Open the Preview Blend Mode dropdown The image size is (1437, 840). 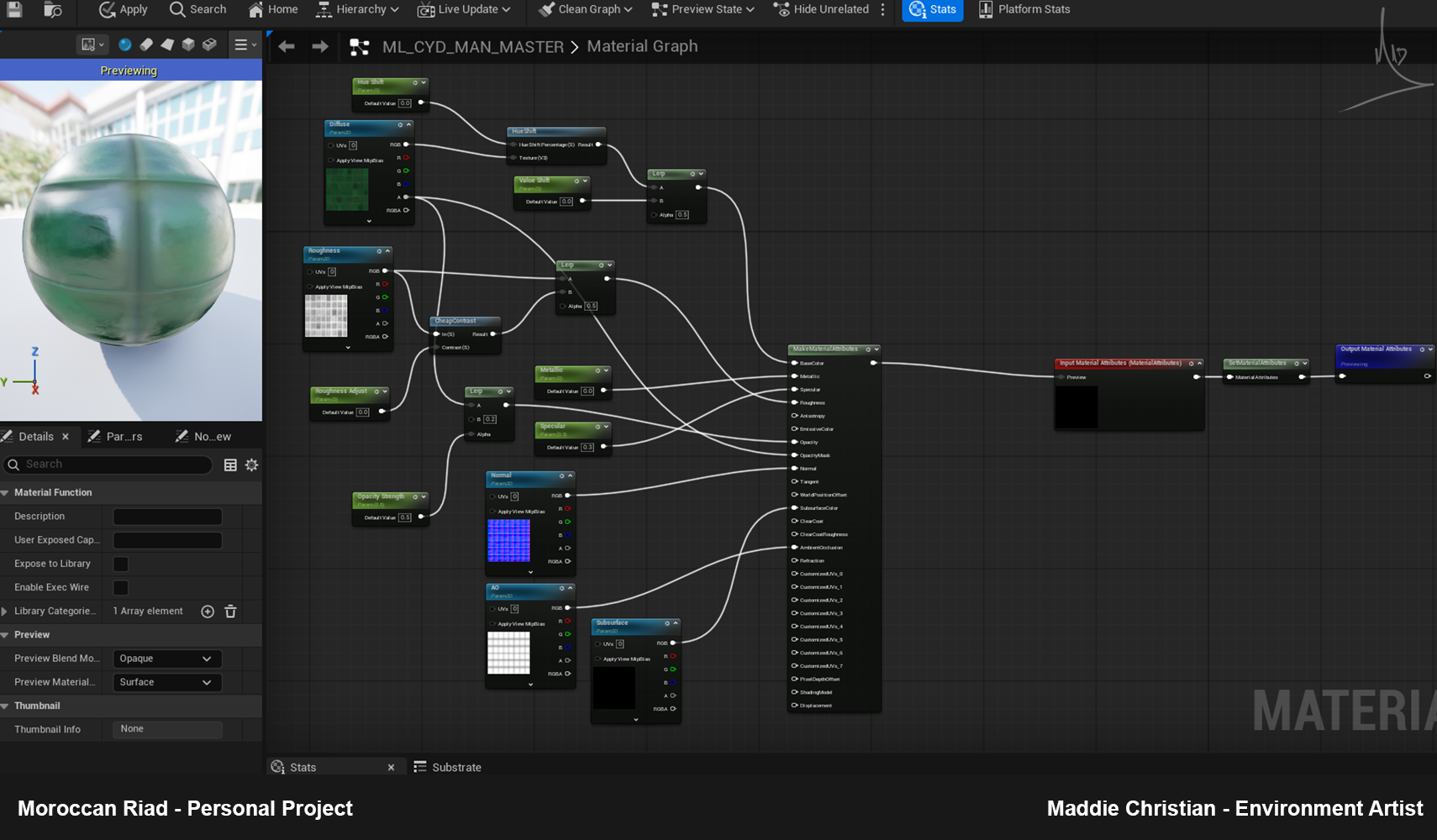[x=167, y=659]
